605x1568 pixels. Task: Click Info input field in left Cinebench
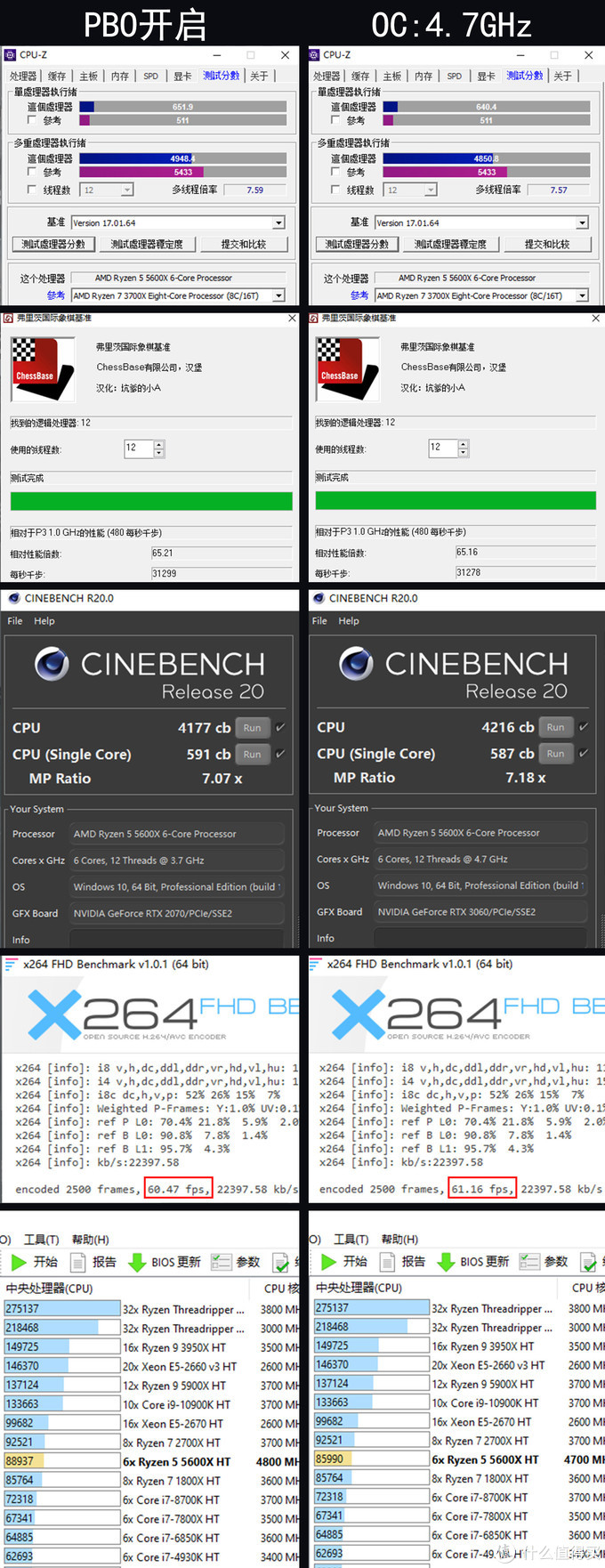177,940
